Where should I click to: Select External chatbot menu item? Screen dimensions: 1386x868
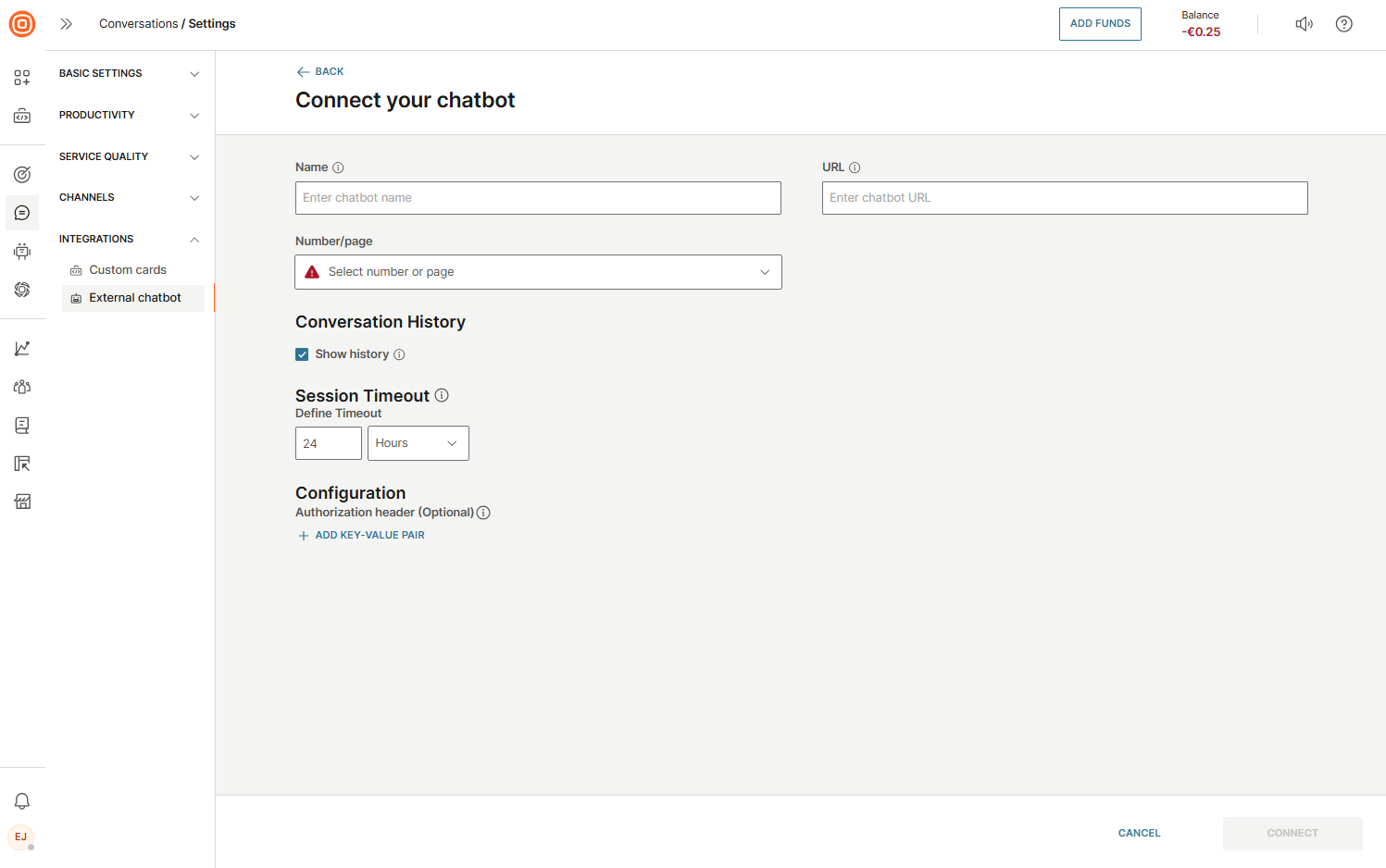(x=134, y=298)
